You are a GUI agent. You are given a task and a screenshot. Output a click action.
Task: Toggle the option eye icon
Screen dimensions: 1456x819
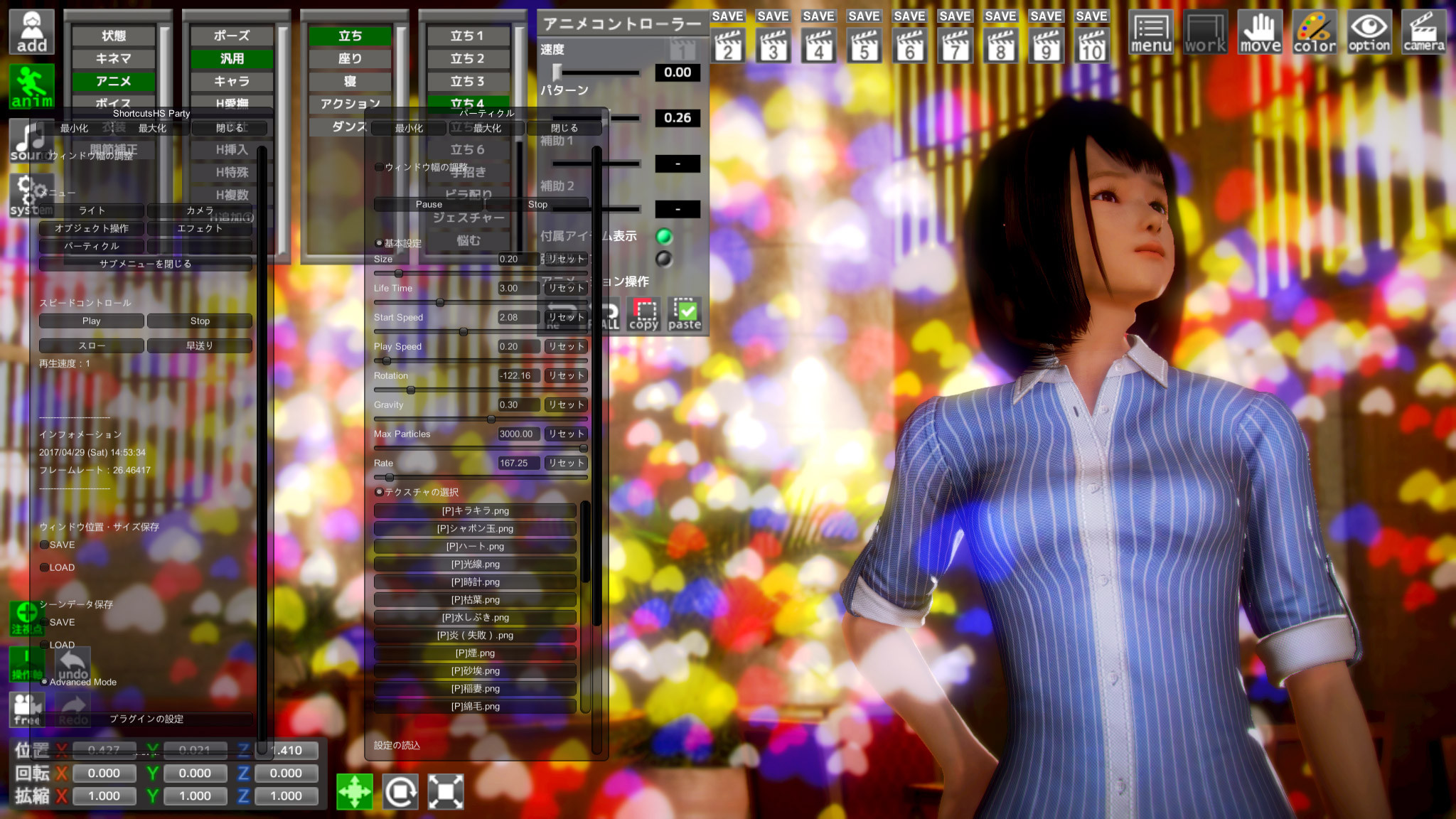click(x=1369, y=33)
